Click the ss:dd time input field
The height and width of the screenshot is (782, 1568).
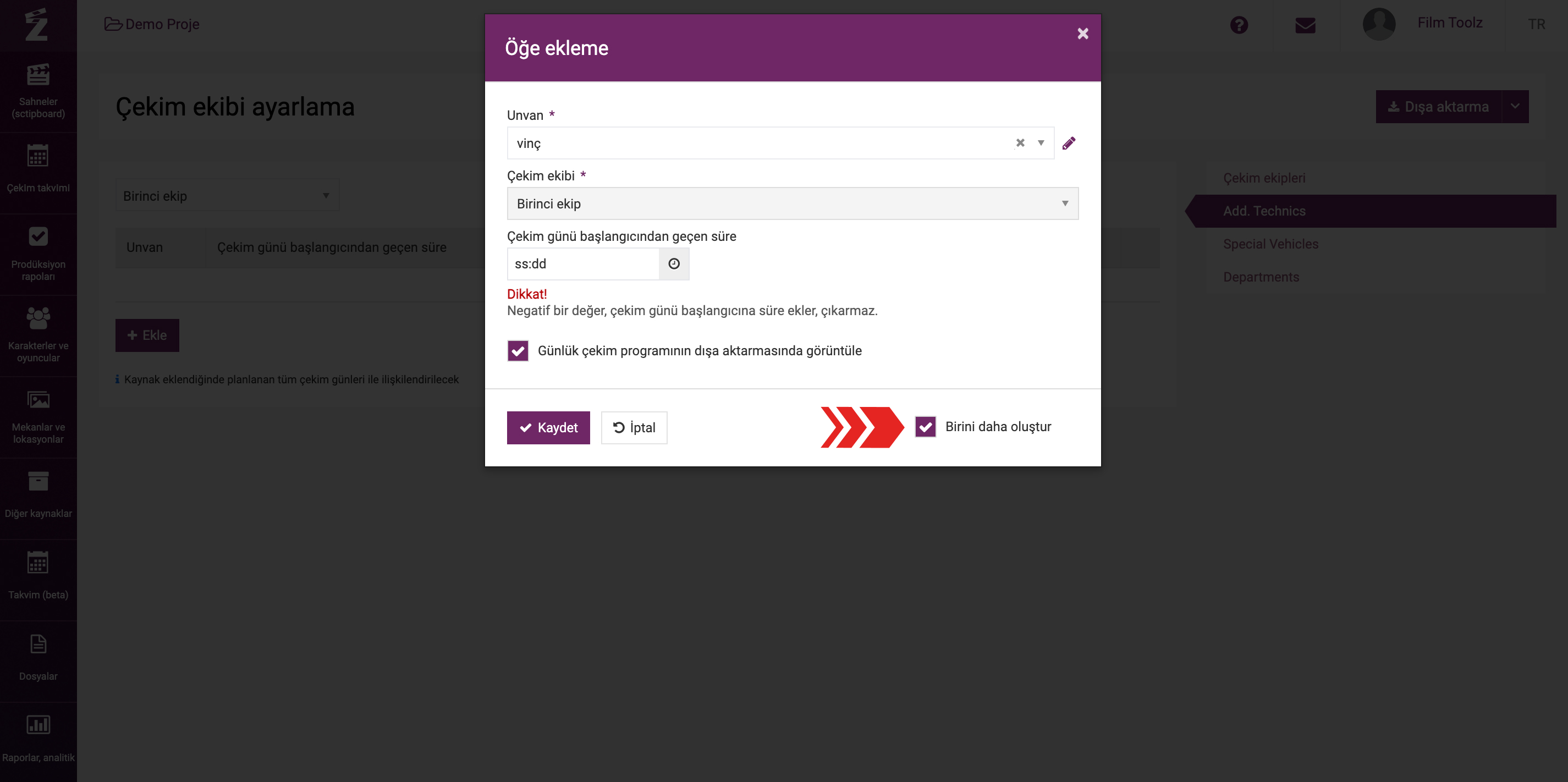tap(583, 263)
